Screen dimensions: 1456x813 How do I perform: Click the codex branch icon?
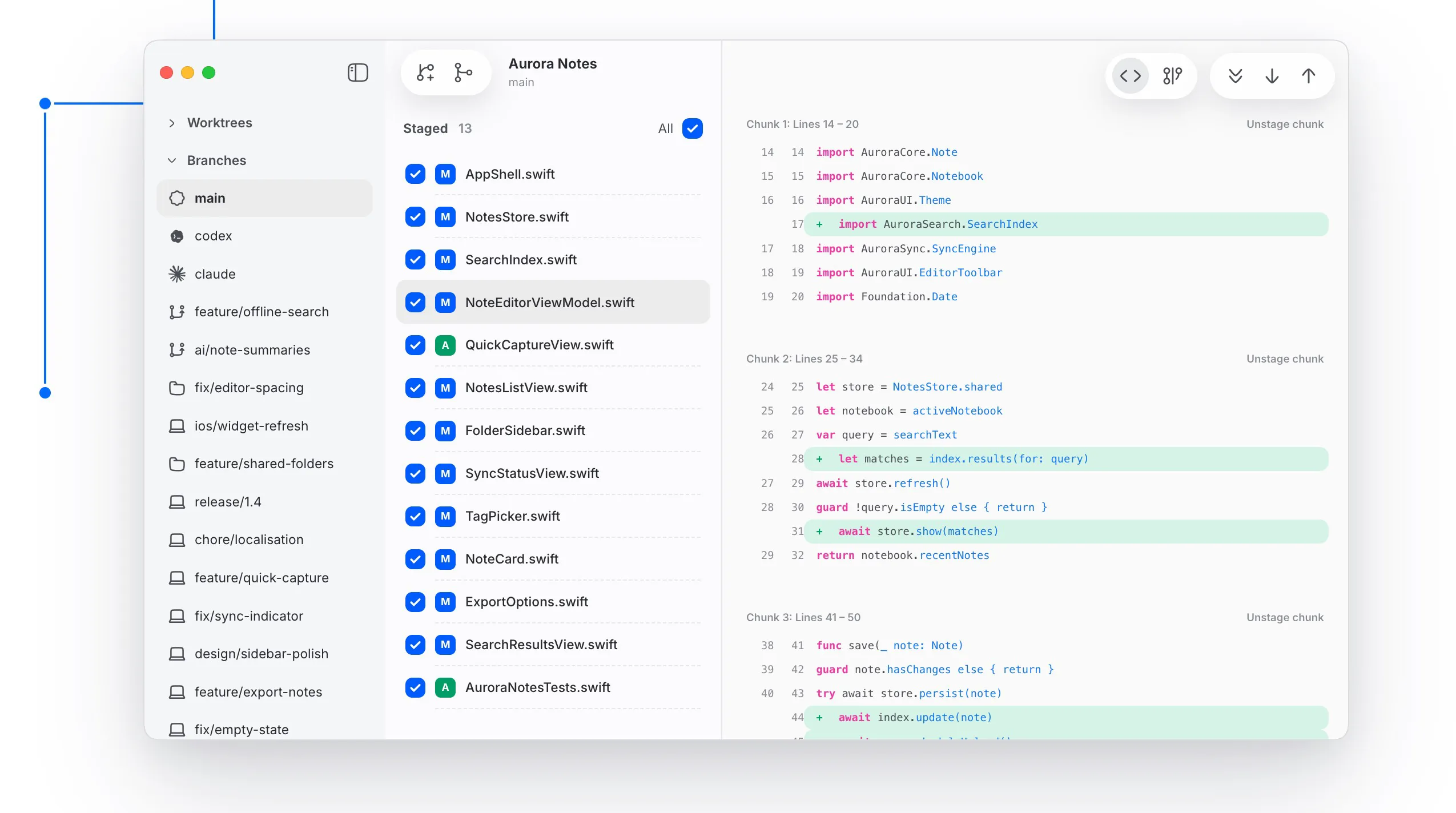click(177, 236)
